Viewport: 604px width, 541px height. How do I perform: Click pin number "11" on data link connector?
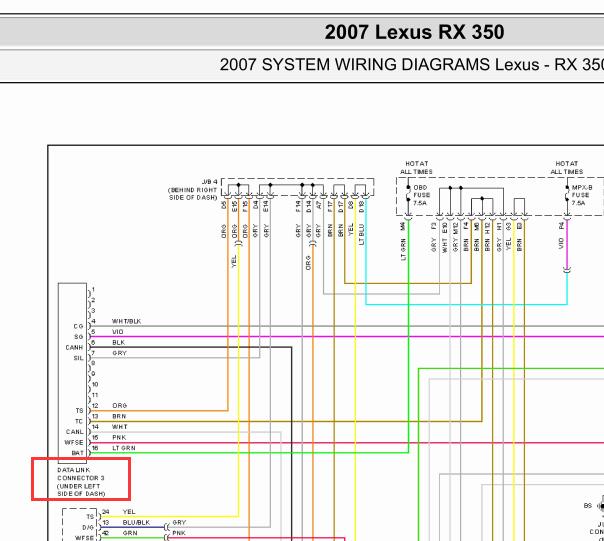pyautogui.click(x=95, y=395)
